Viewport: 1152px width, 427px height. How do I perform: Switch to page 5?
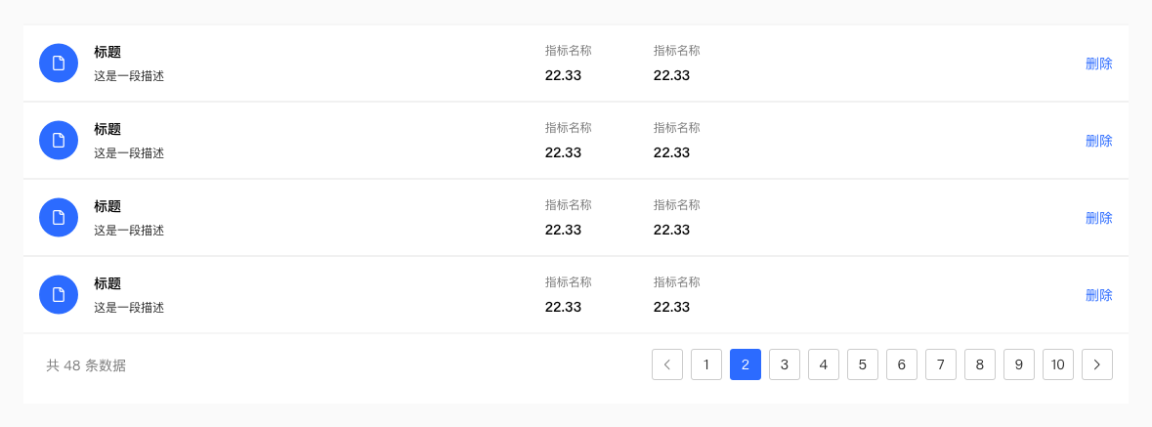pyautogui.click(x=862, y=365)
